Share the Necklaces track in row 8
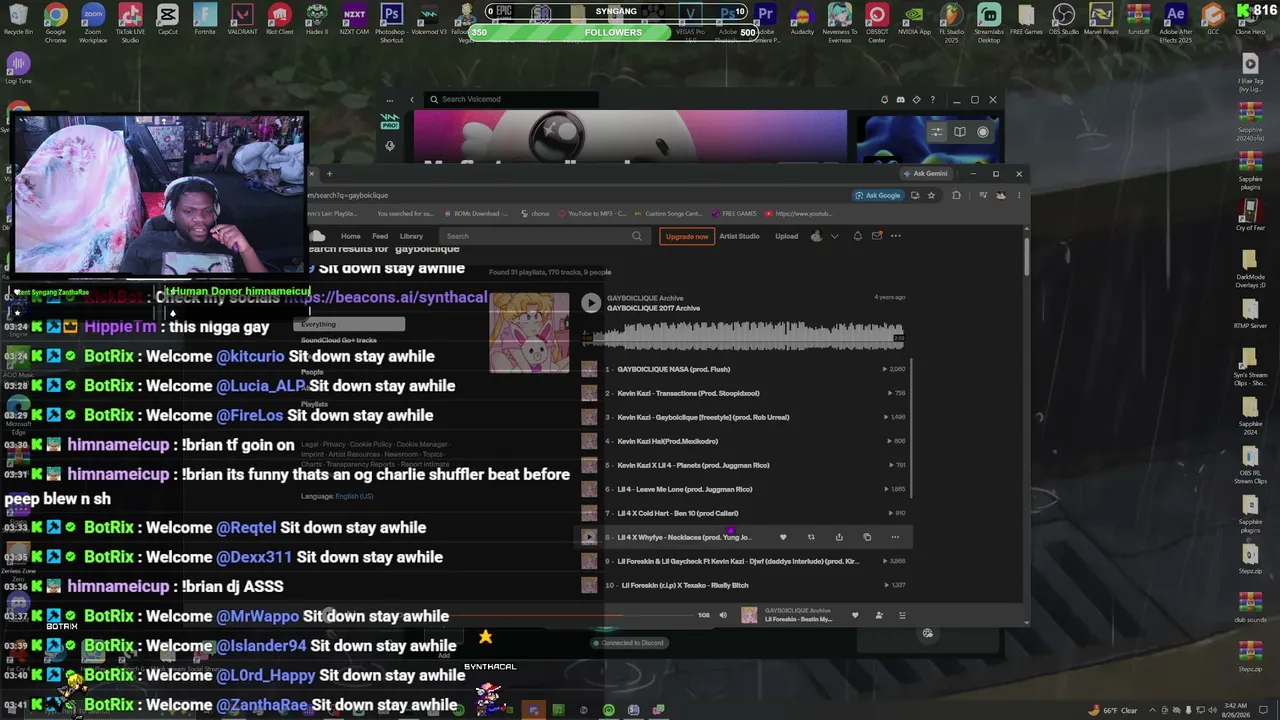Viewport: 1280px width, 720px height. [x=839, y=537]
